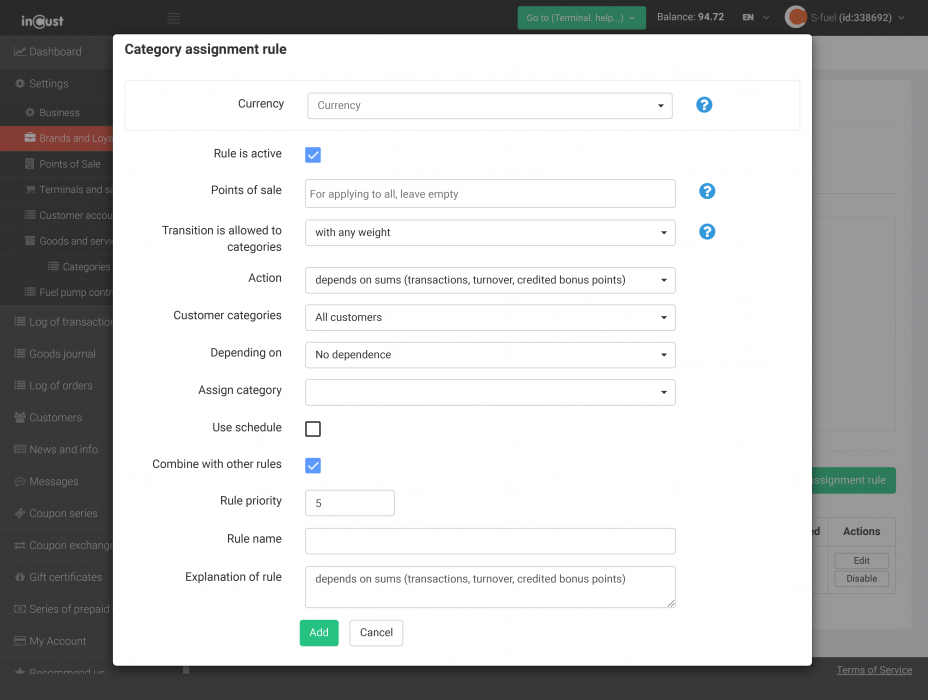Disable Combine with other rules
This screenshot has width=928, height=700.
coord(313,465)
